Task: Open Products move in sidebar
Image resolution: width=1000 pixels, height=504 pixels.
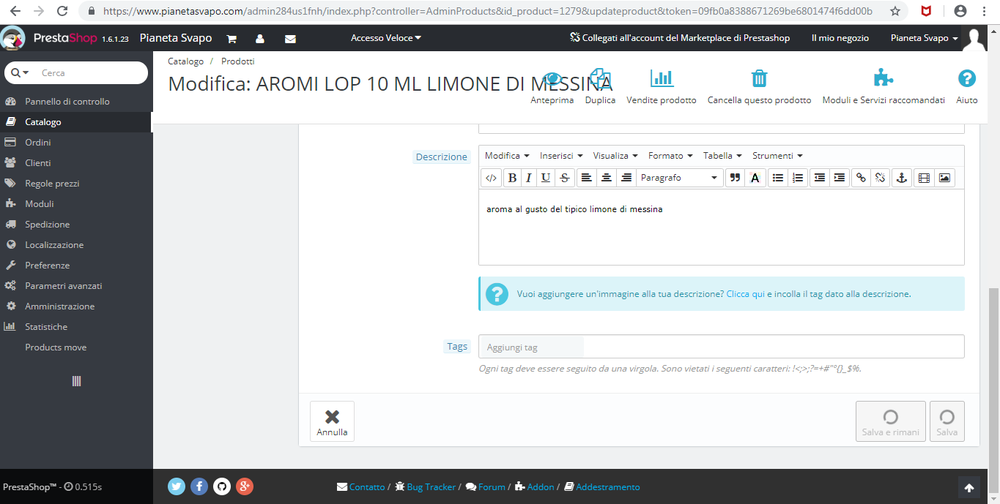Action: pyautogui.click(x=76, y=347)
